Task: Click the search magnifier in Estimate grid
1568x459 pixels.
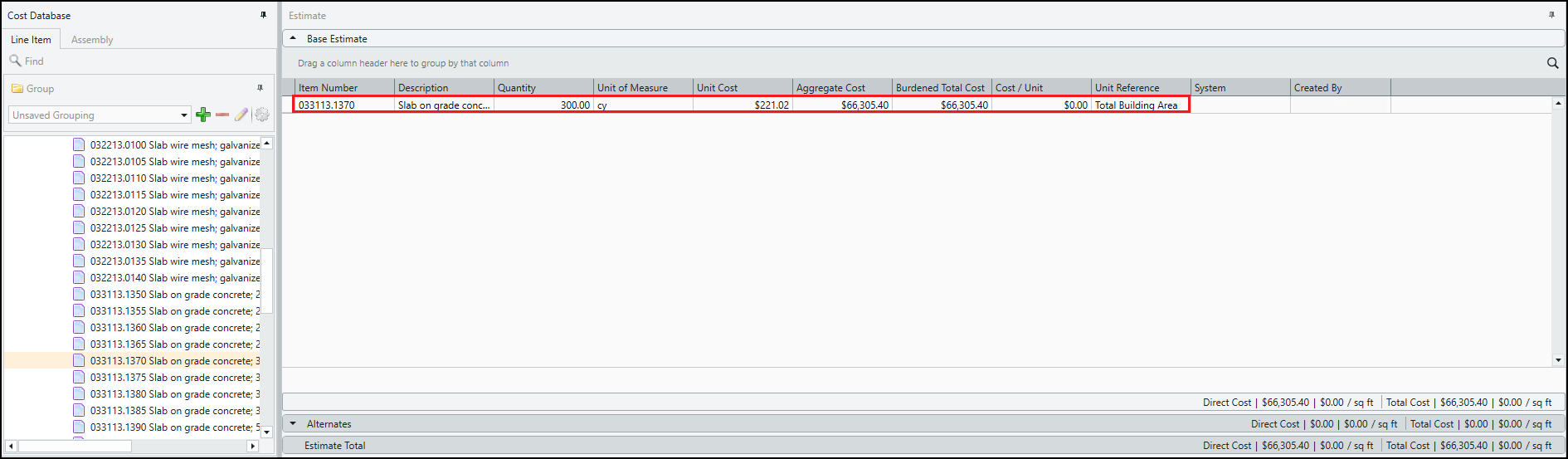Action: (1552, 63)
